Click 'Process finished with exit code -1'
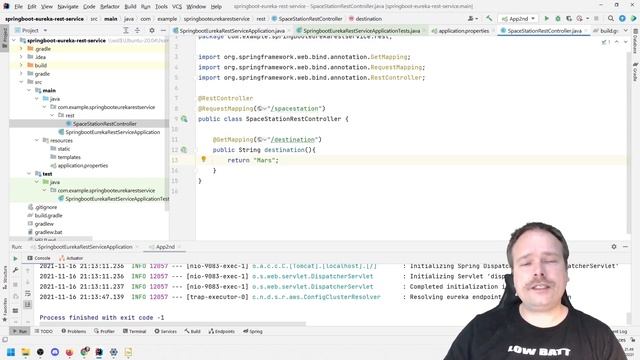640x360 pixels. tap(102, 318)
